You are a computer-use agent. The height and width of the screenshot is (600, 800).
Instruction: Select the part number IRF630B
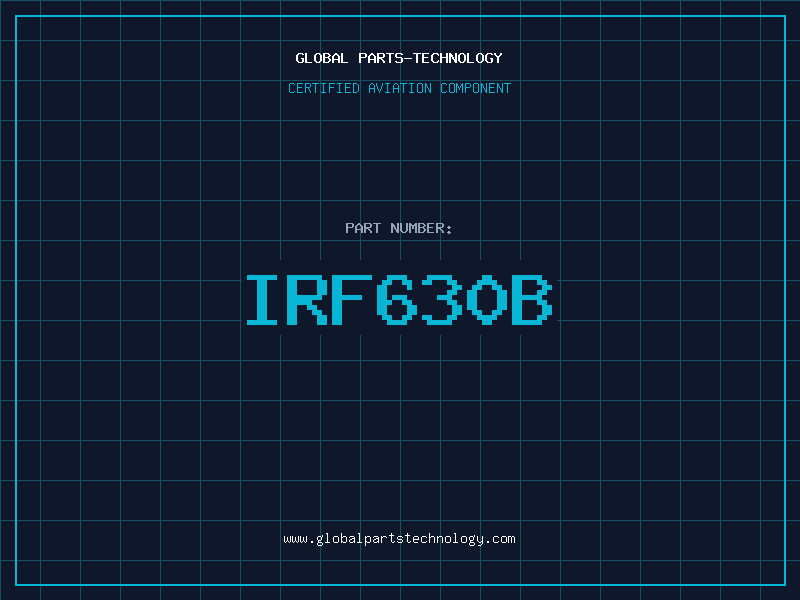(399, 300)
